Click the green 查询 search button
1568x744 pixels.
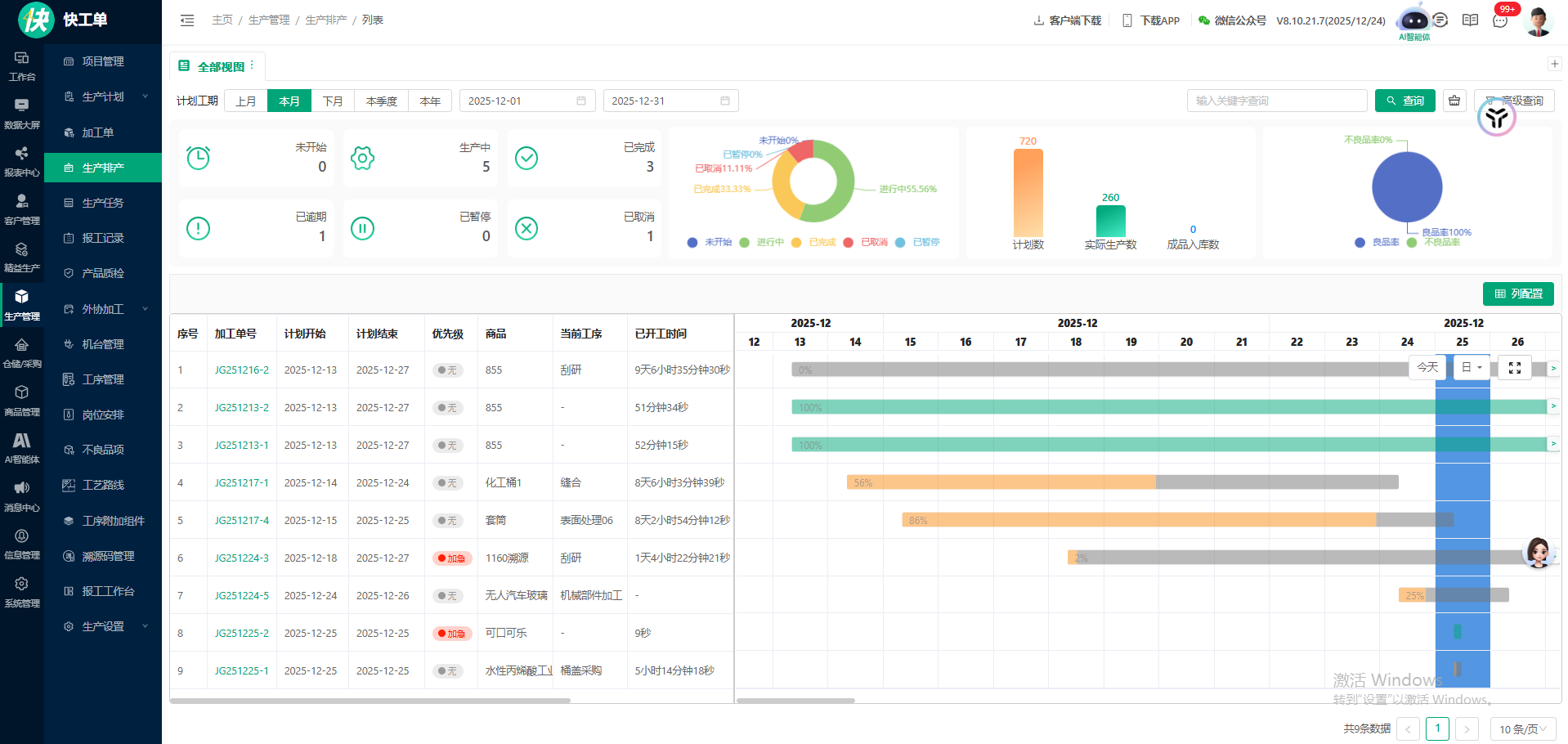point(1404,101)
